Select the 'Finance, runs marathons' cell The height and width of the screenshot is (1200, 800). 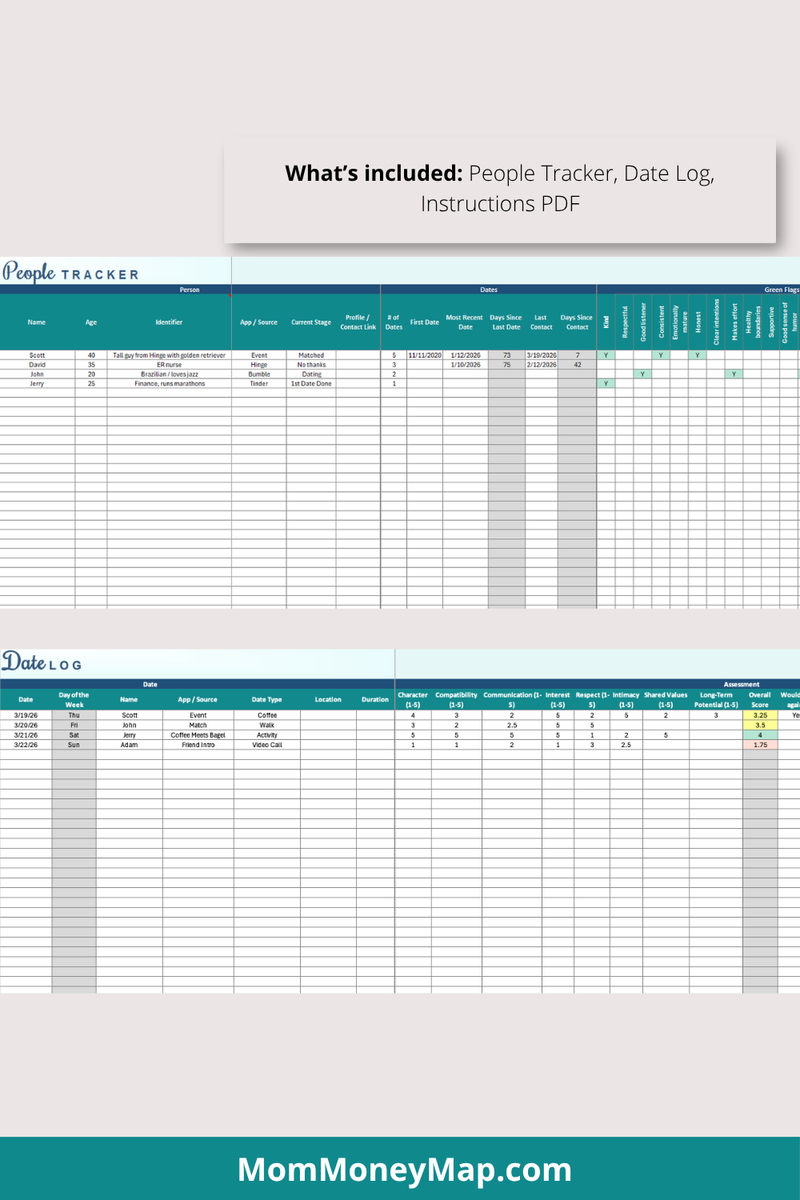click(169, 383)
